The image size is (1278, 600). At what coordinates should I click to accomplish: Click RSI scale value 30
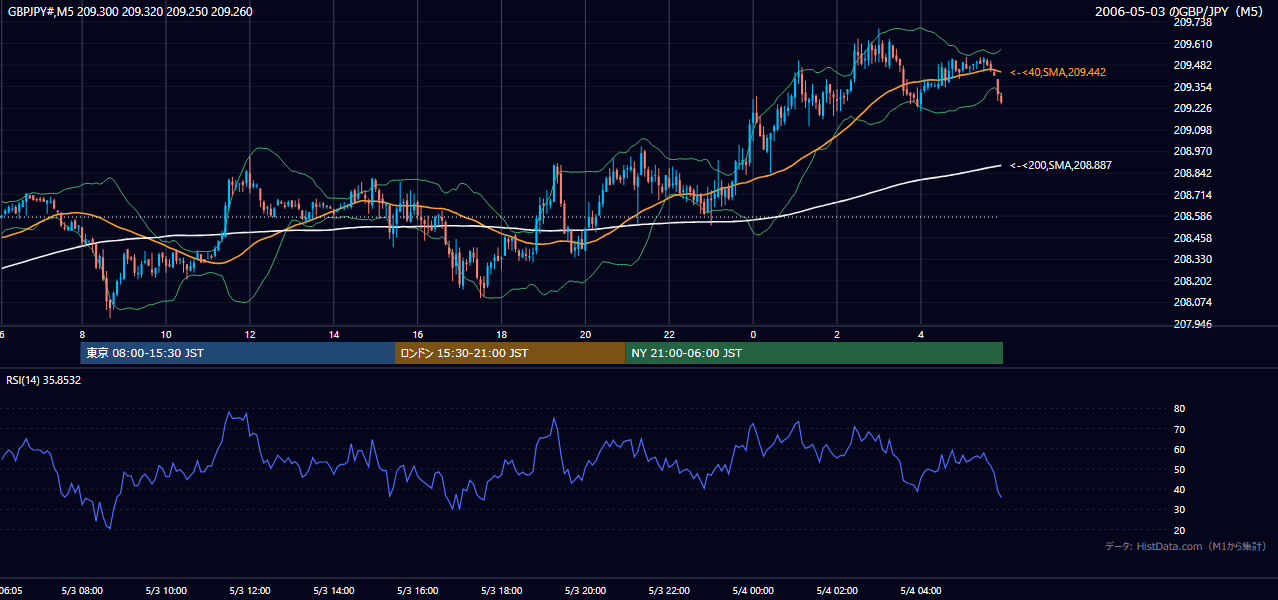(x=1179, y=510)
